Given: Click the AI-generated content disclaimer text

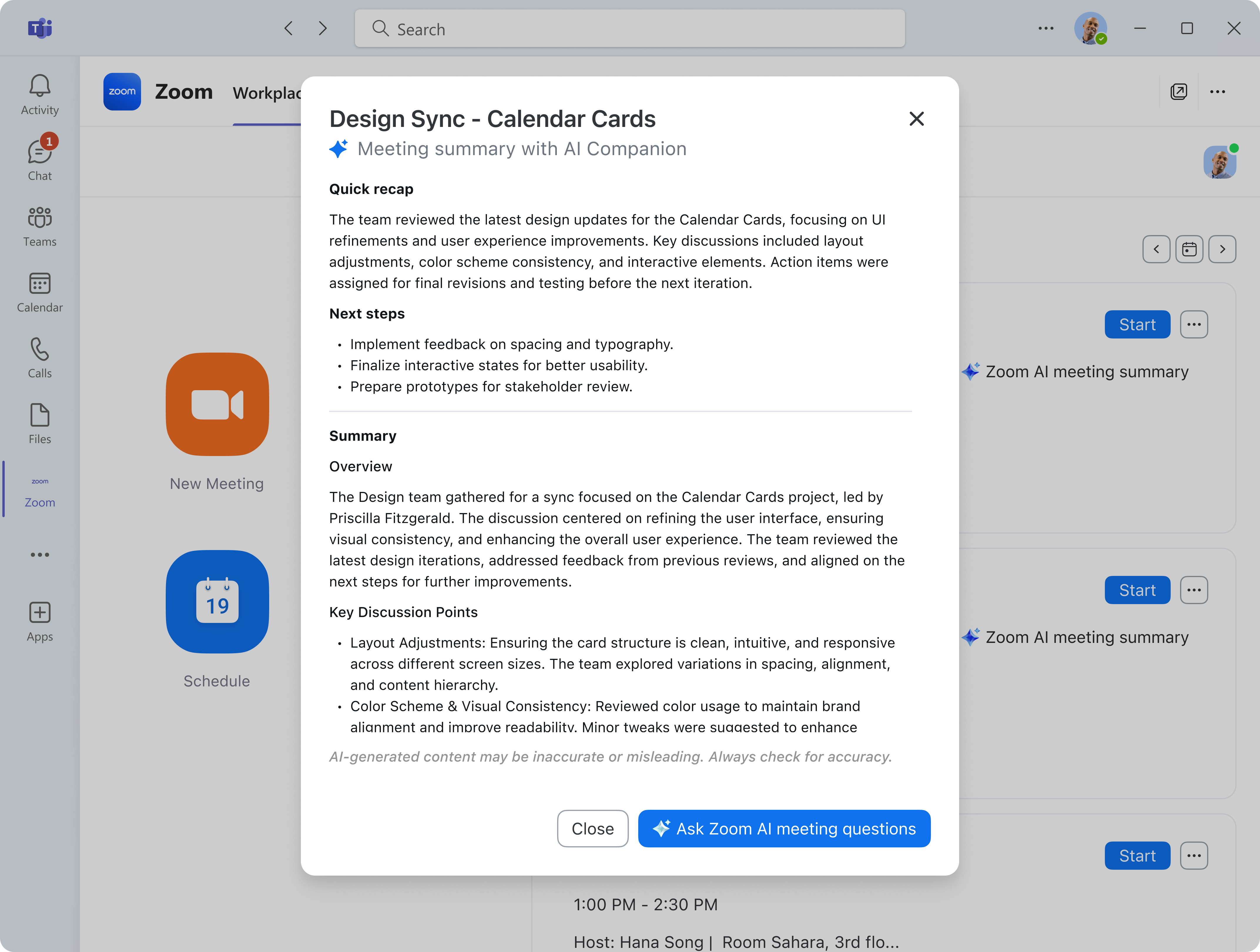Looking at the screenshot, I should pyautogui.click(x=611, y=757).
